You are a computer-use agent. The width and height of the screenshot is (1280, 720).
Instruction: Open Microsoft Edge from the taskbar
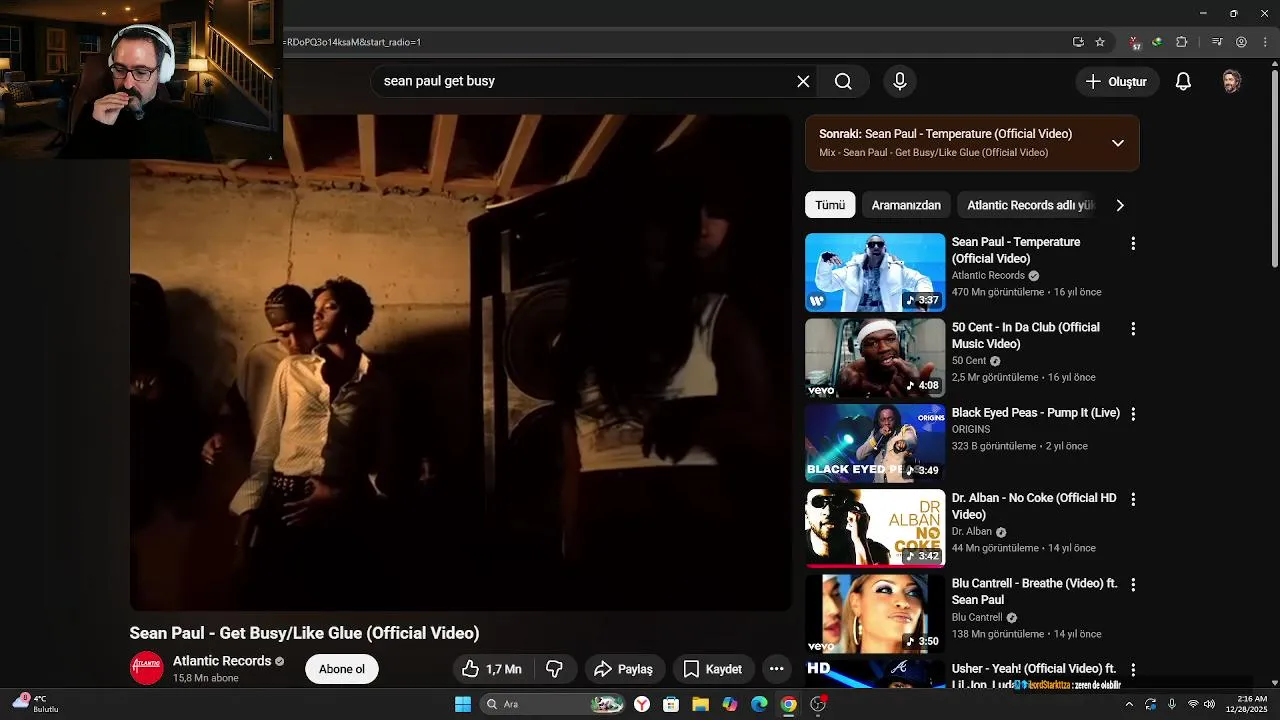coord(759,704)
